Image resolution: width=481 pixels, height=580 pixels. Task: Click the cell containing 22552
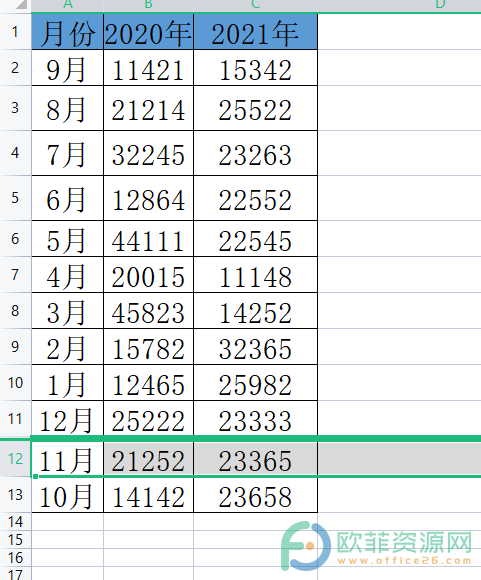tap(255, 198)
